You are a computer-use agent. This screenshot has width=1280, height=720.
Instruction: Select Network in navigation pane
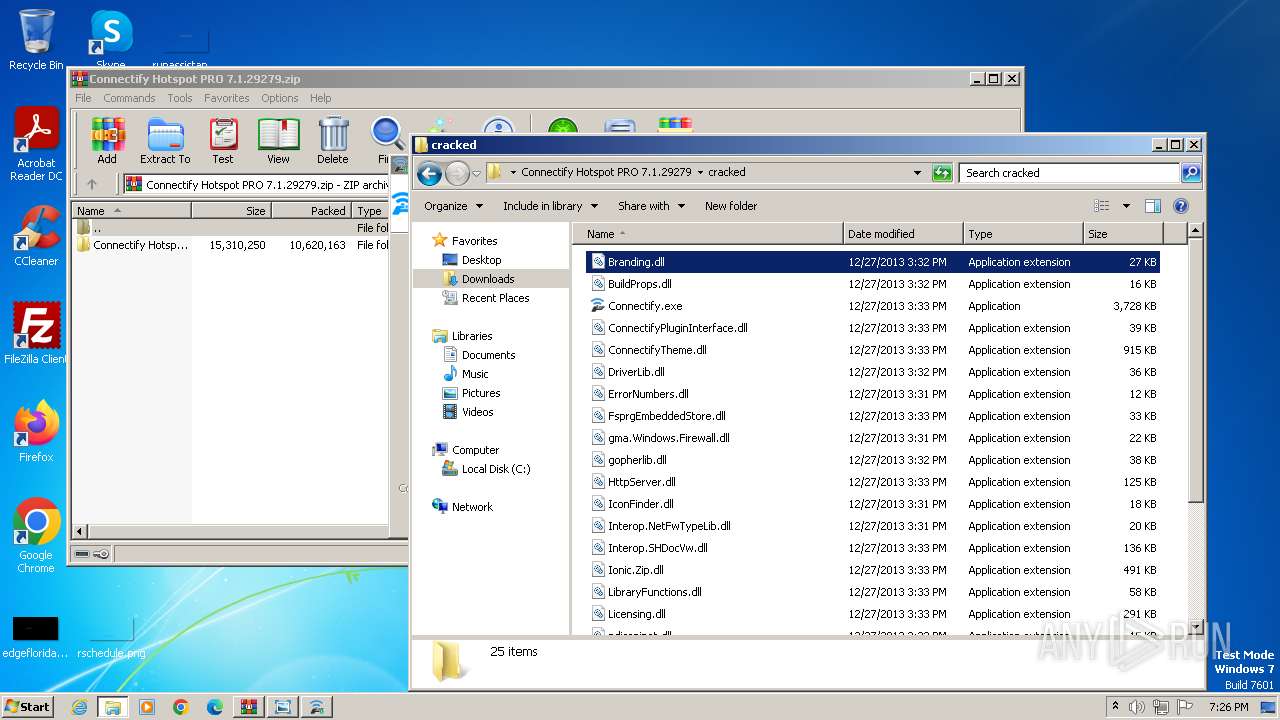coord(472,507)
